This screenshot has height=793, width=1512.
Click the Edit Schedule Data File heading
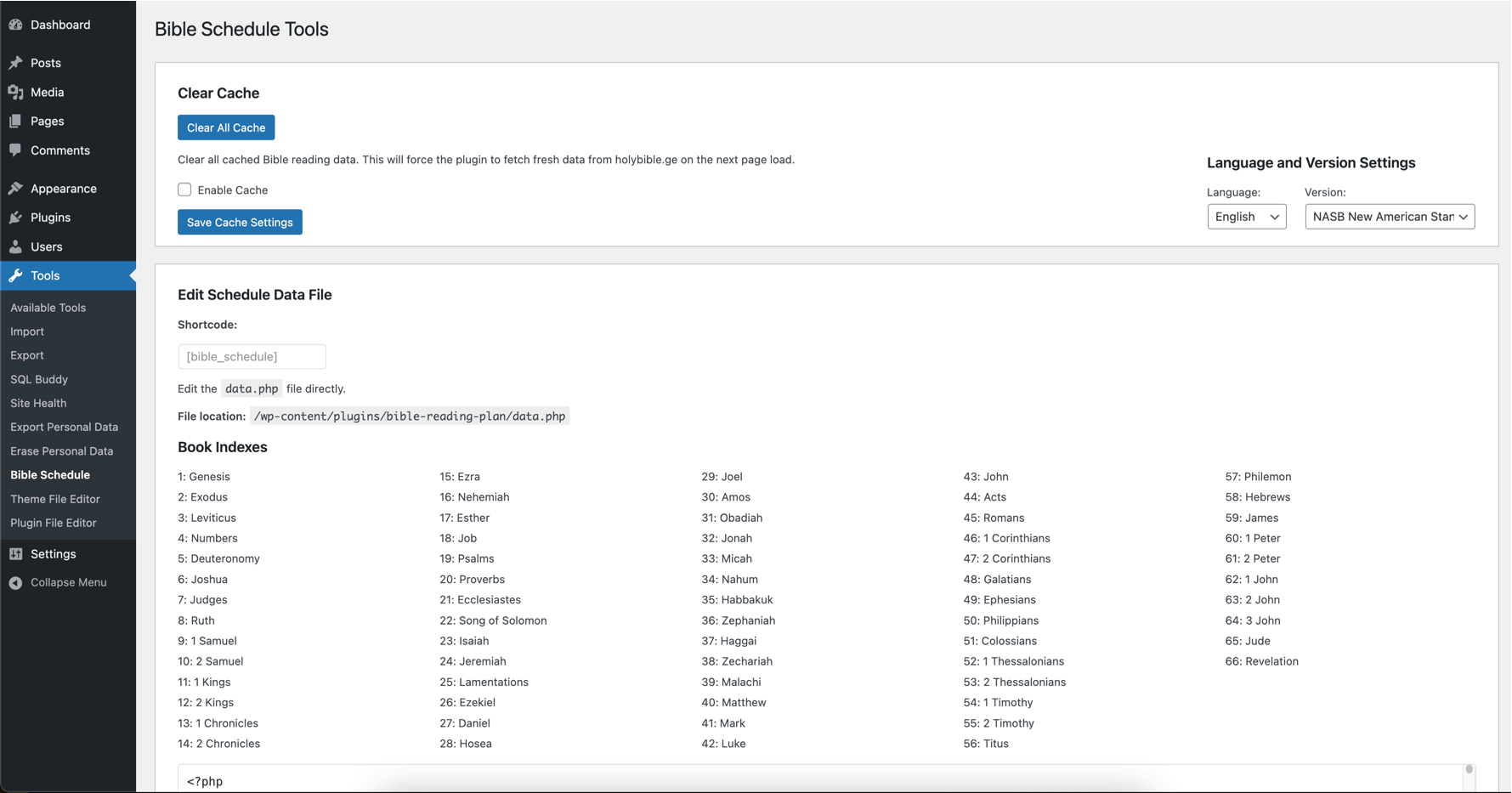[x=255, y=295]
